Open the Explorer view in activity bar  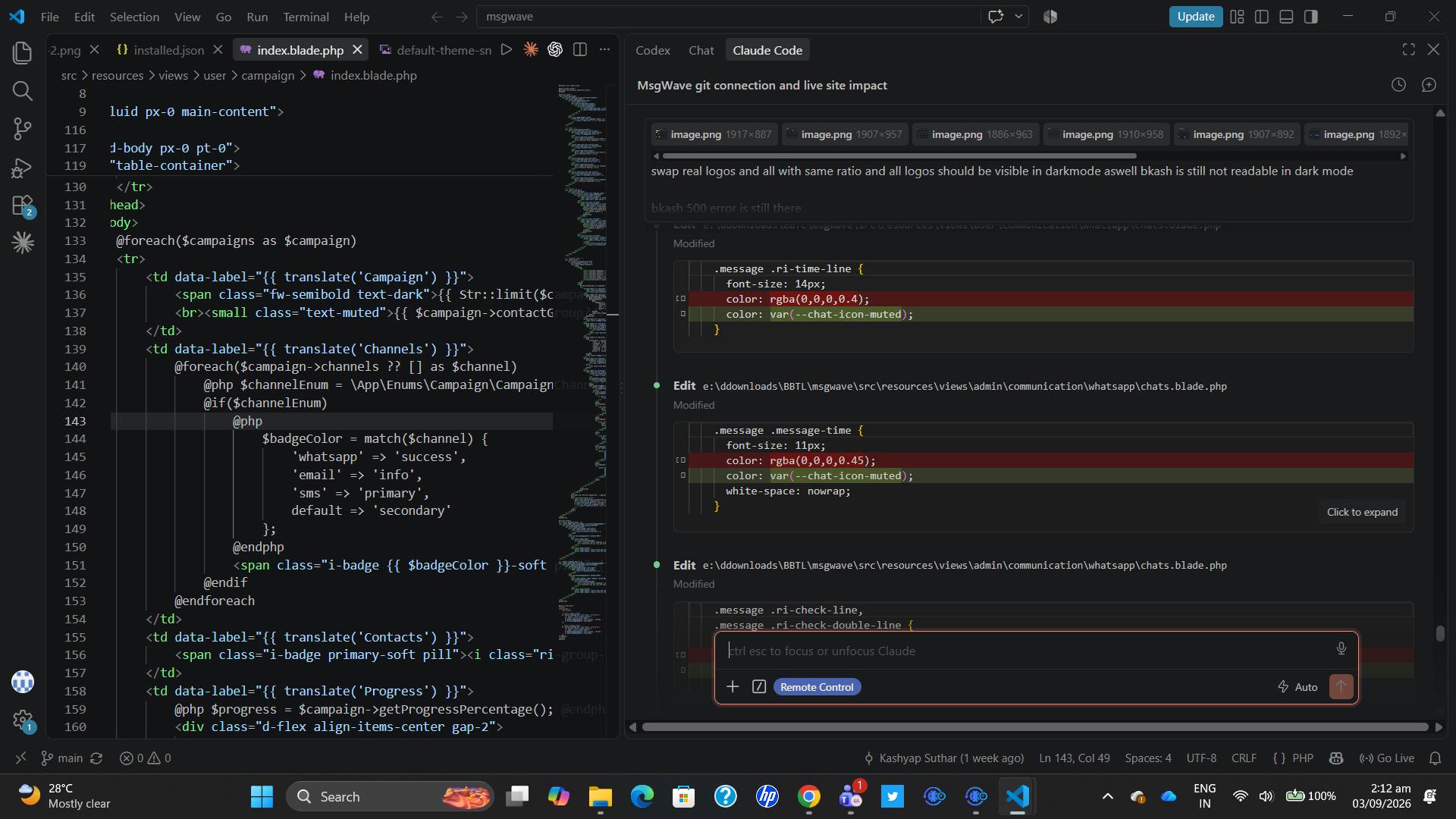click(23, 52)
